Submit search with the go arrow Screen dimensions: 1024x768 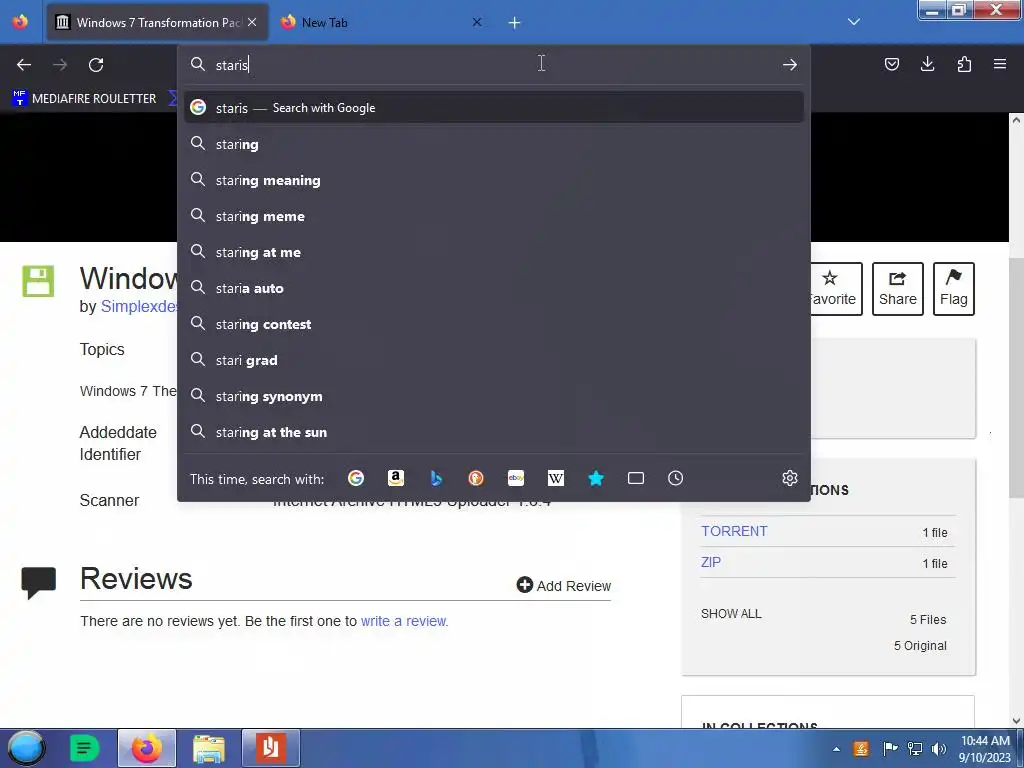coord(790,65)
